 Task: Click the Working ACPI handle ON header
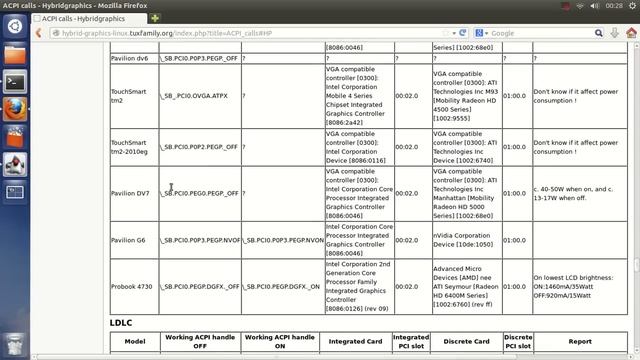280,342
